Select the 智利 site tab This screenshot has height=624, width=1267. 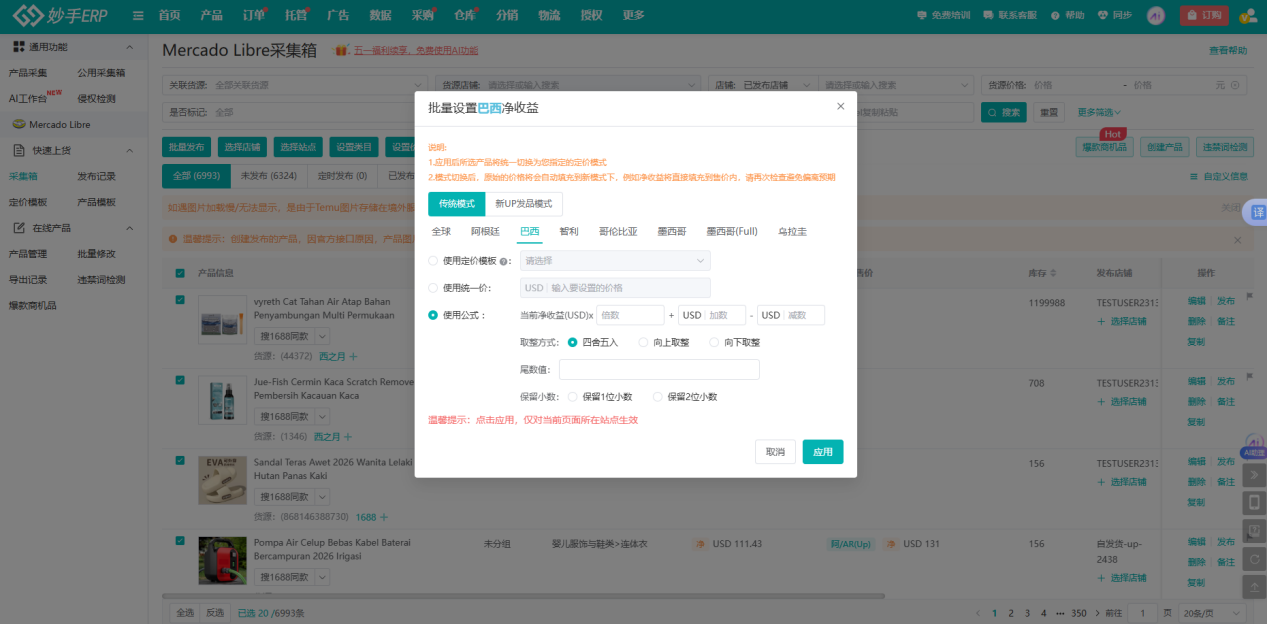pyautogui.click(x=568, y=231)
